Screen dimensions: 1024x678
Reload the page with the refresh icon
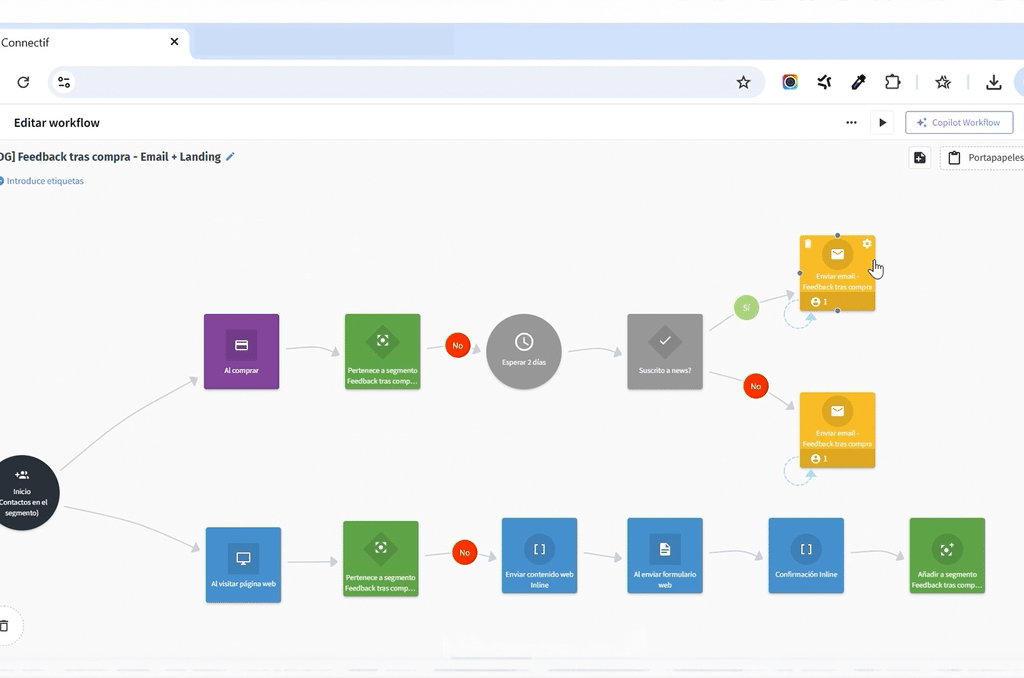tap(24, 82)
